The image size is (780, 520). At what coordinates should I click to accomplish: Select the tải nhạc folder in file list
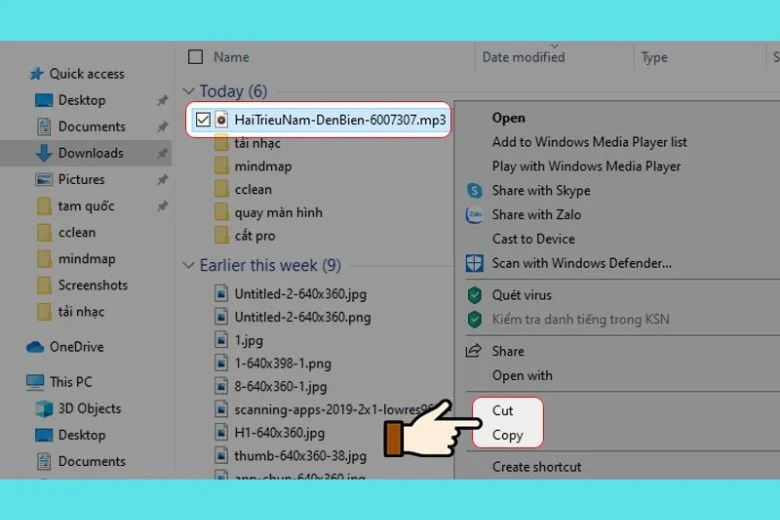[x=257, y=143]
